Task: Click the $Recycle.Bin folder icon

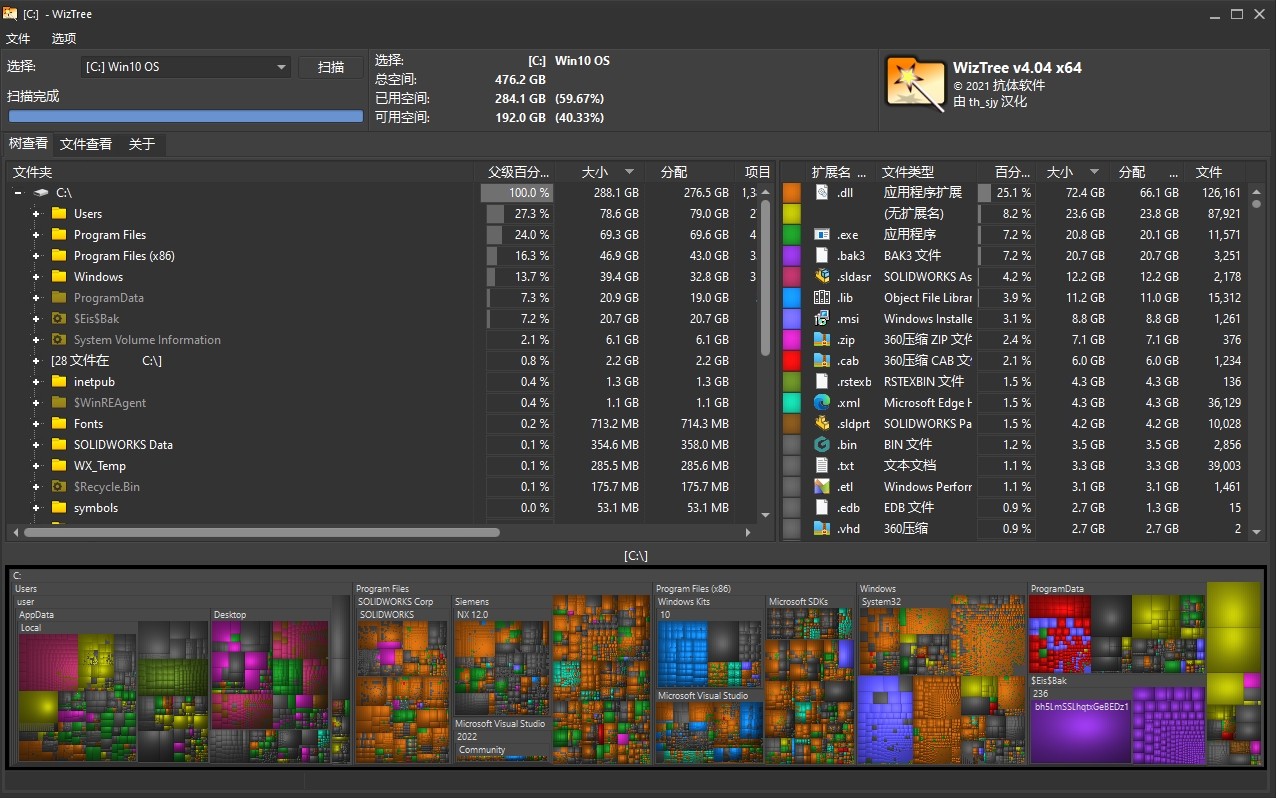Action: click(x=59, y=487)
